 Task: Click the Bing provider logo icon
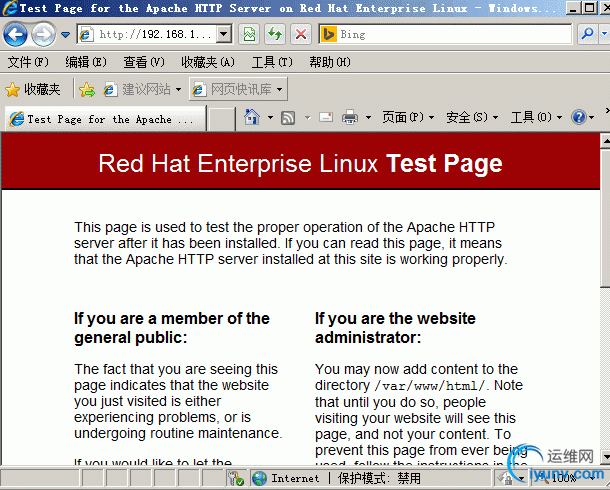(328, 35)
